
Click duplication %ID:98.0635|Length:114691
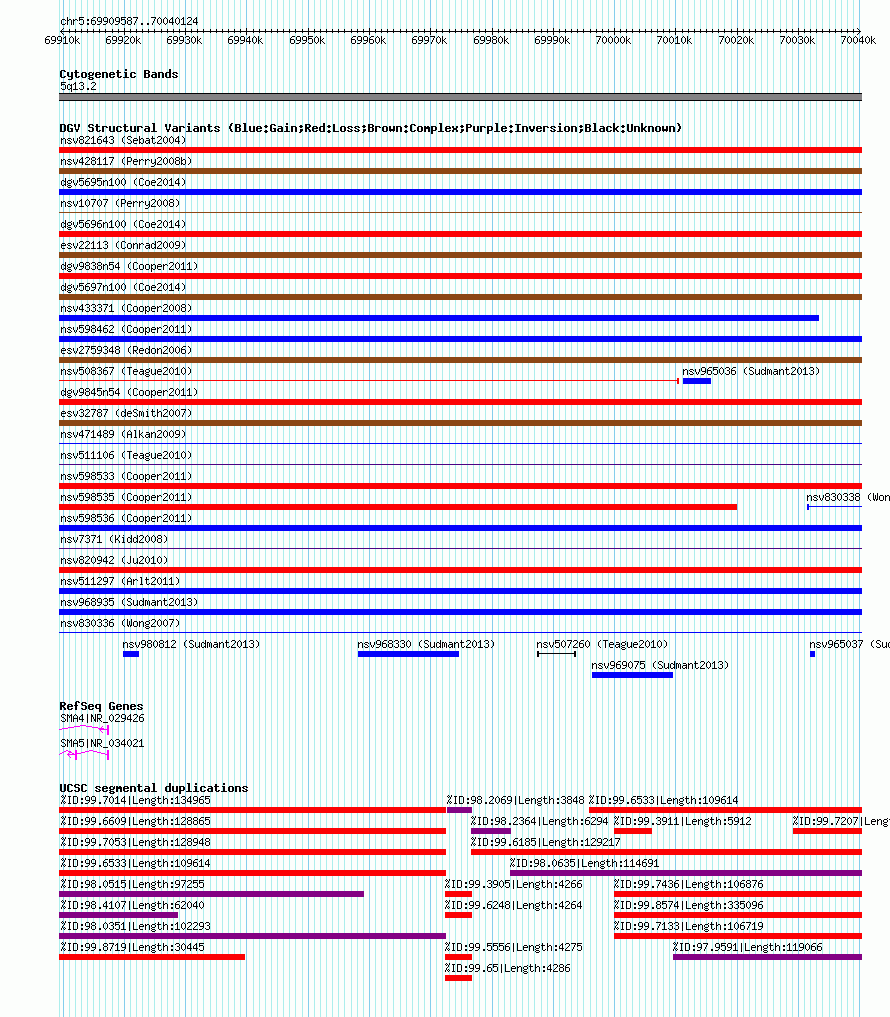(686, 873)
